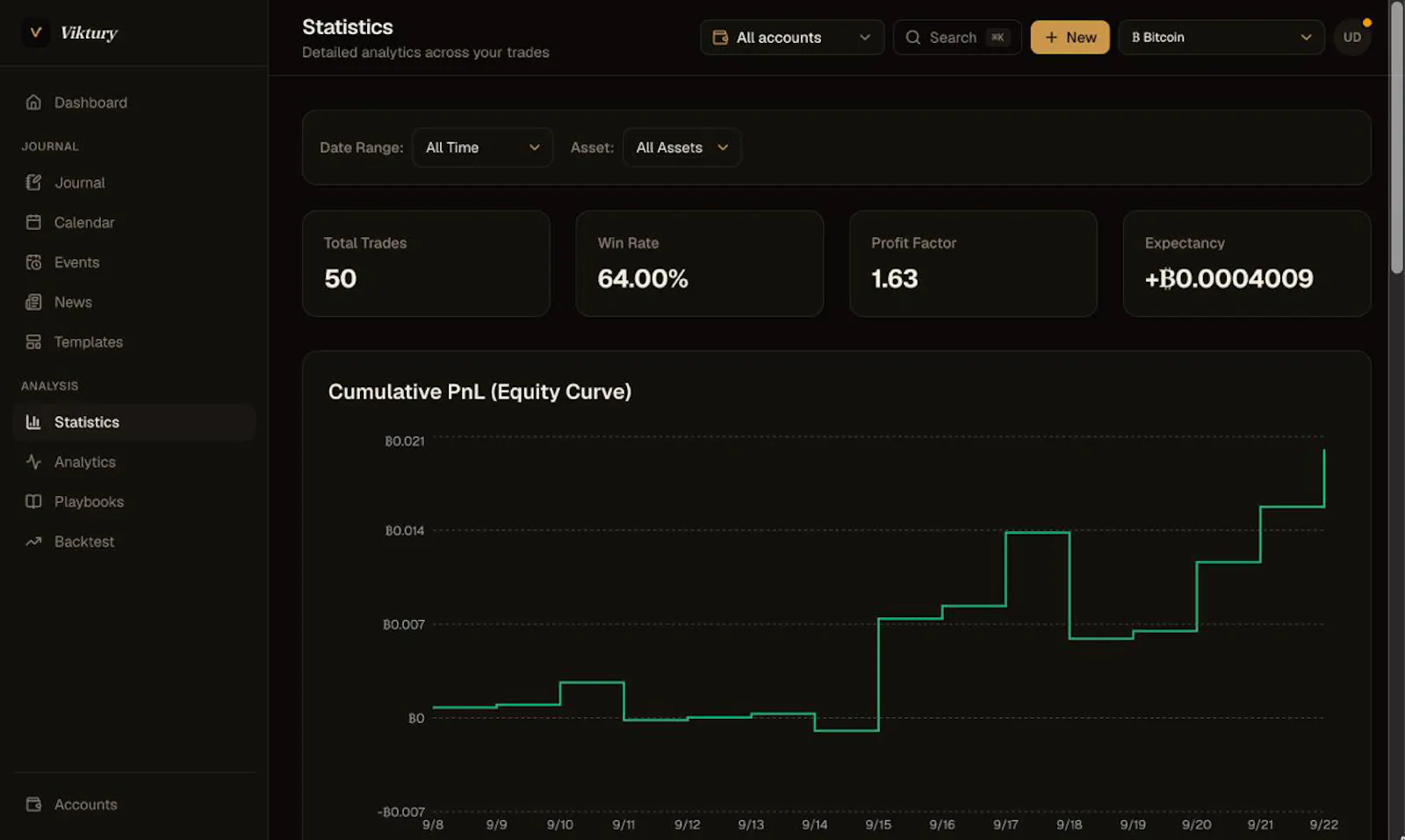The height and width of the screenshot is (840, 1405).
Task: Click the ₿0.014 y-axis label
Action: [x=405, y=531]
